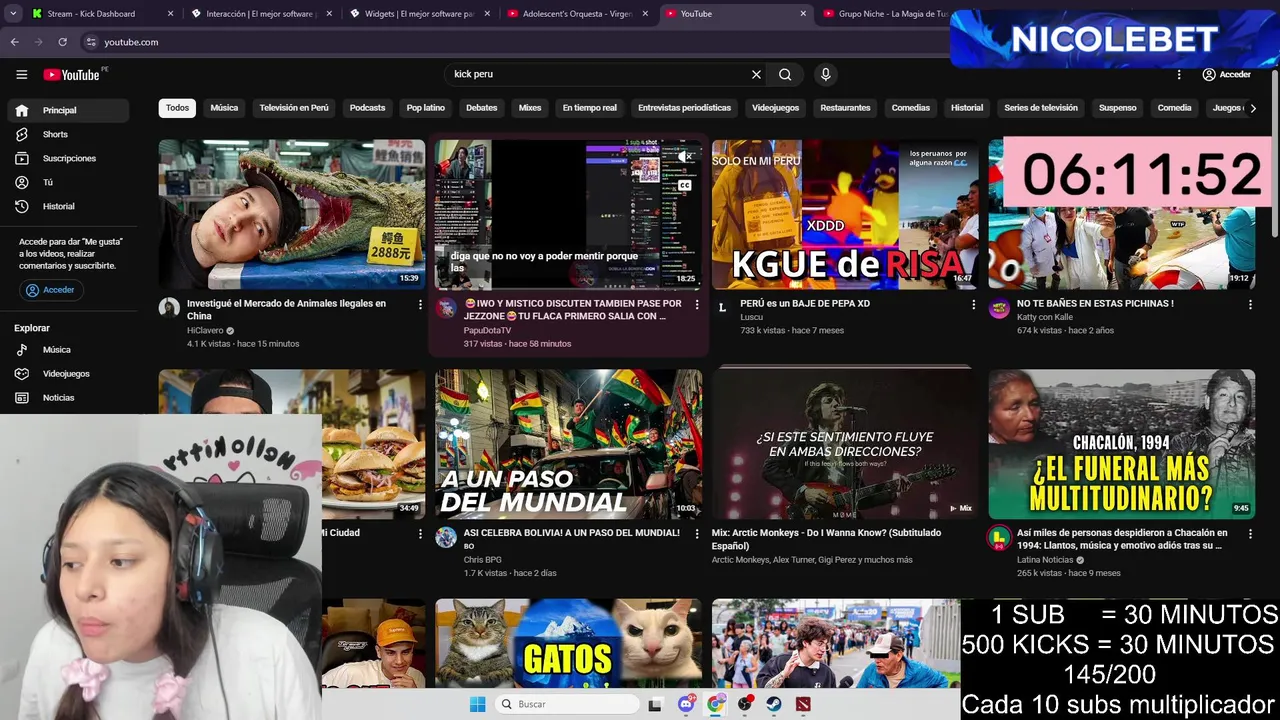Open Steam from the taskbar
Image resolution: width=1280 pixels, height=720 pixels.
774,704
